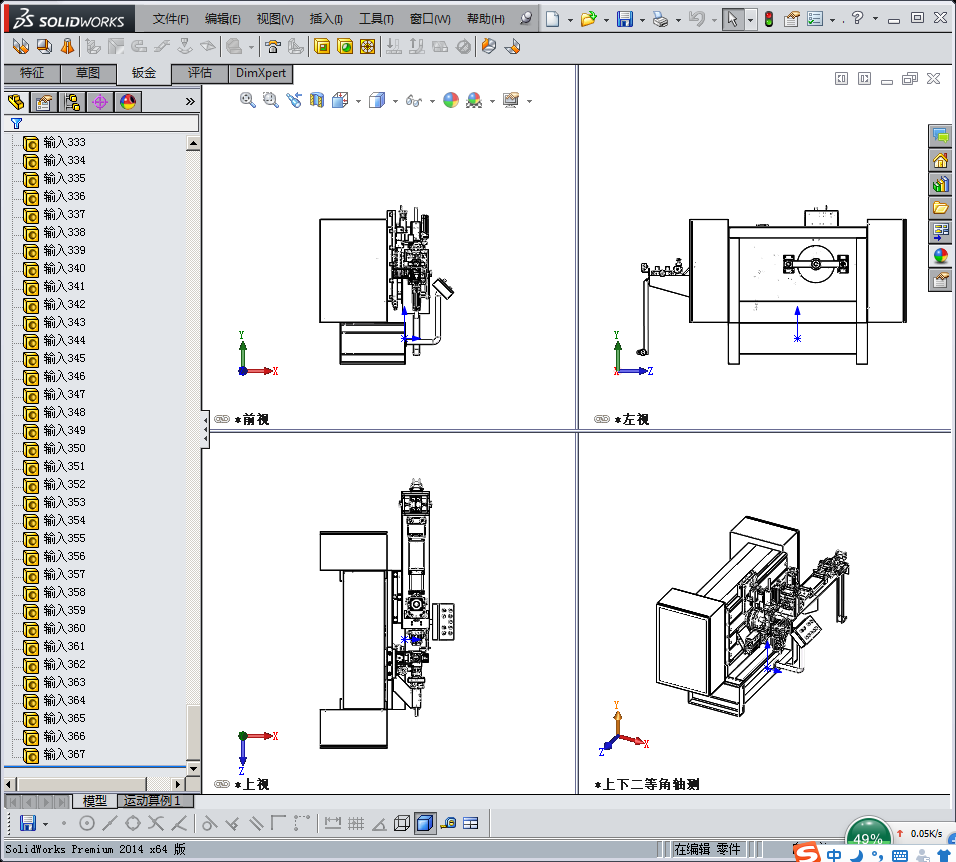Click the Measure tape icon in bottom toolbar

tap(448, 824)
